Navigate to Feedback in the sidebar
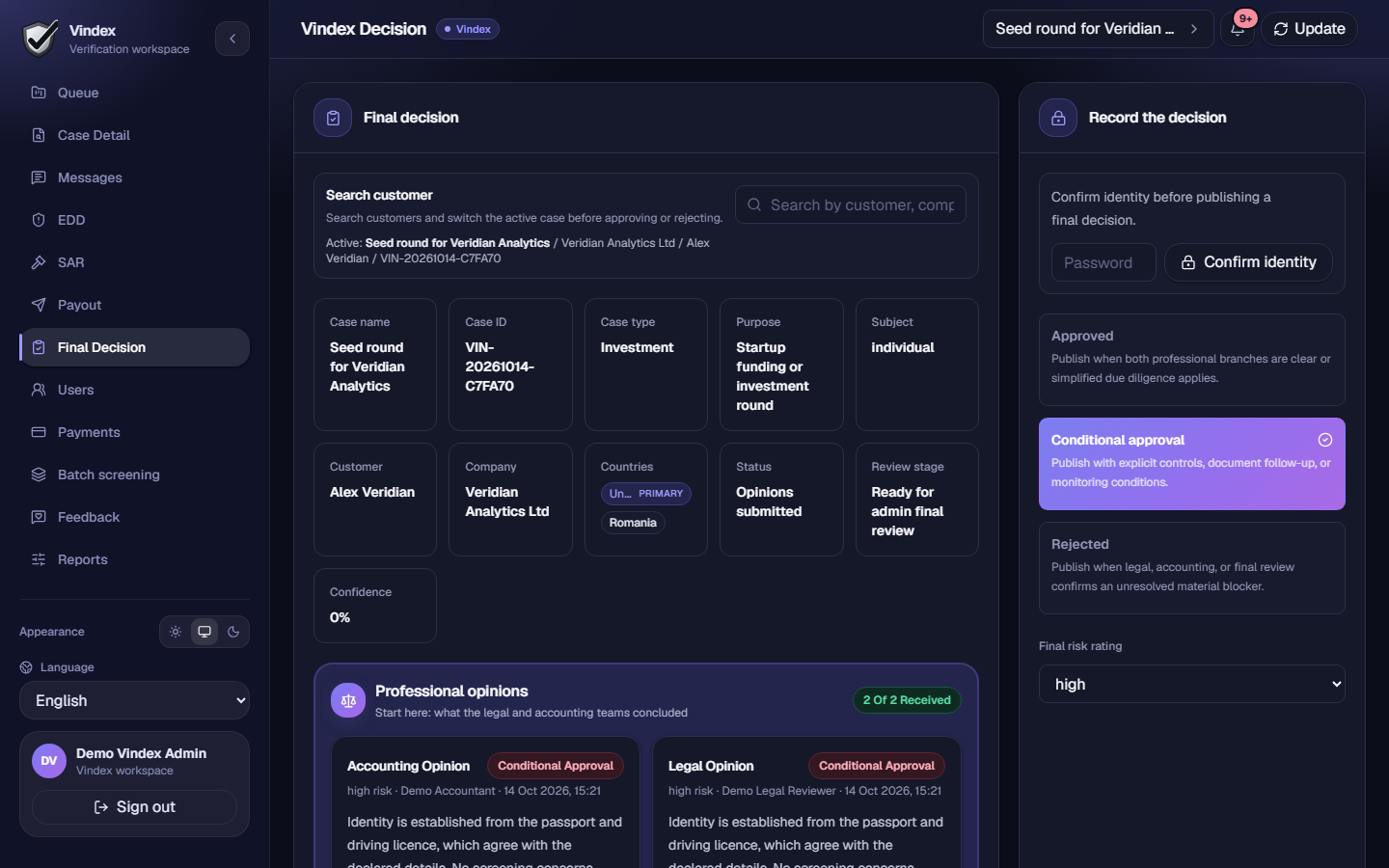This screenshot has width=1389, height=868. [134, 517]
